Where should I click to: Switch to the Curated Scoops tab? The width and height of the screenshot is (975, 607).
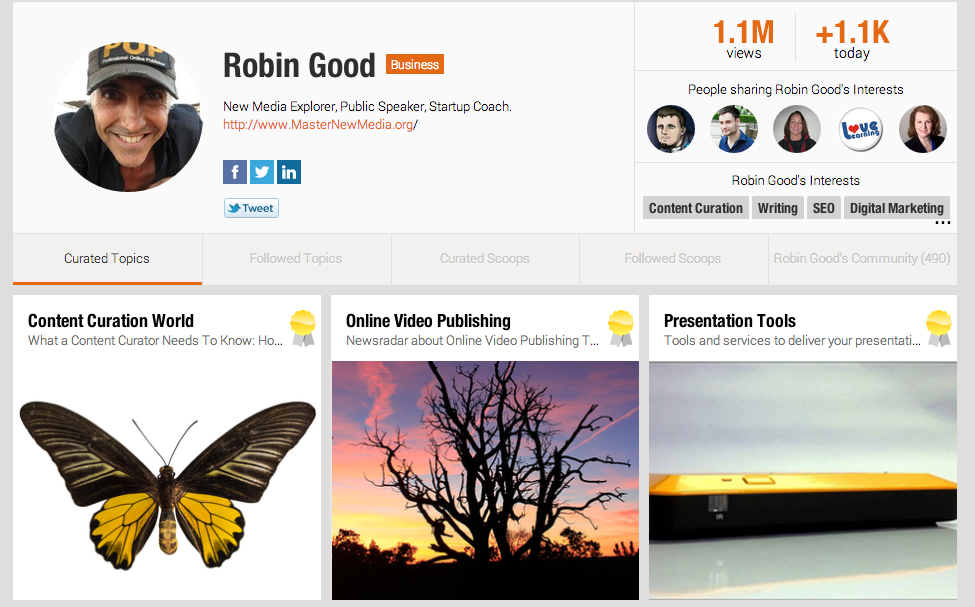coord(485,259)
